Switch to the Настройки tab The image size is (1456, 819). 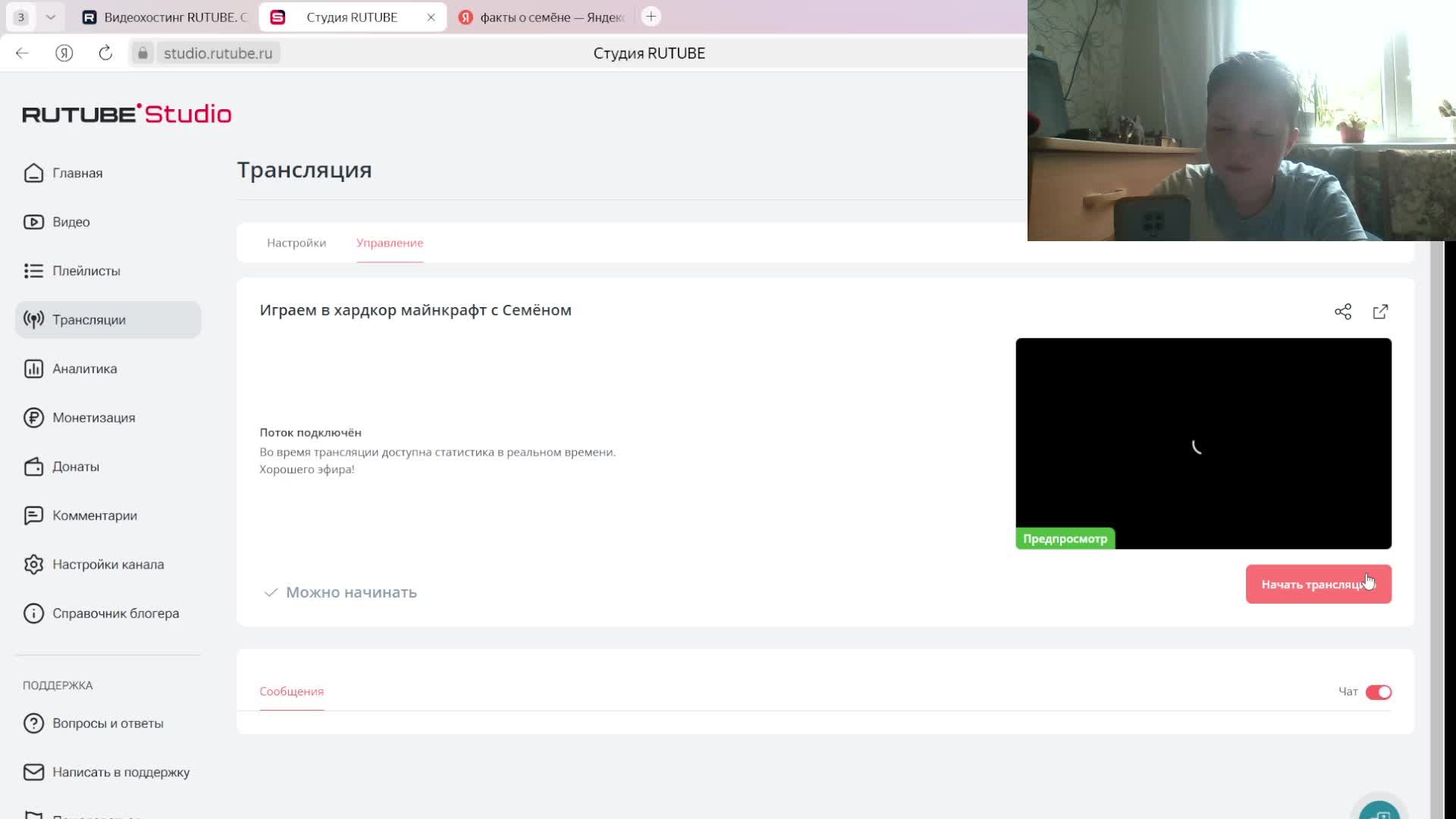click(297, 243)
